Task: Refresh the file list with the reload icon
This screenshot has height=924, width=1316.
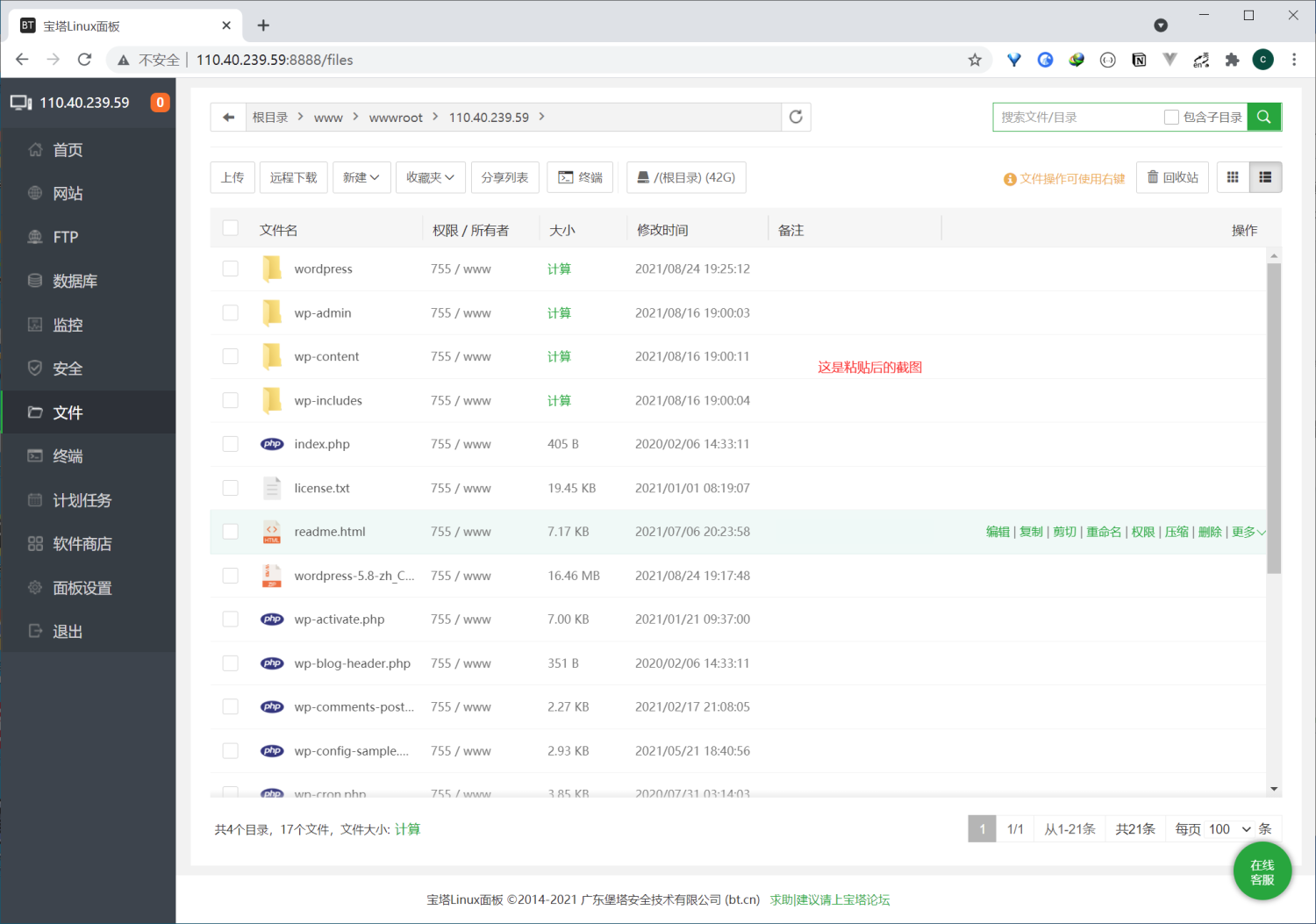Action: (x=796, y=118)
